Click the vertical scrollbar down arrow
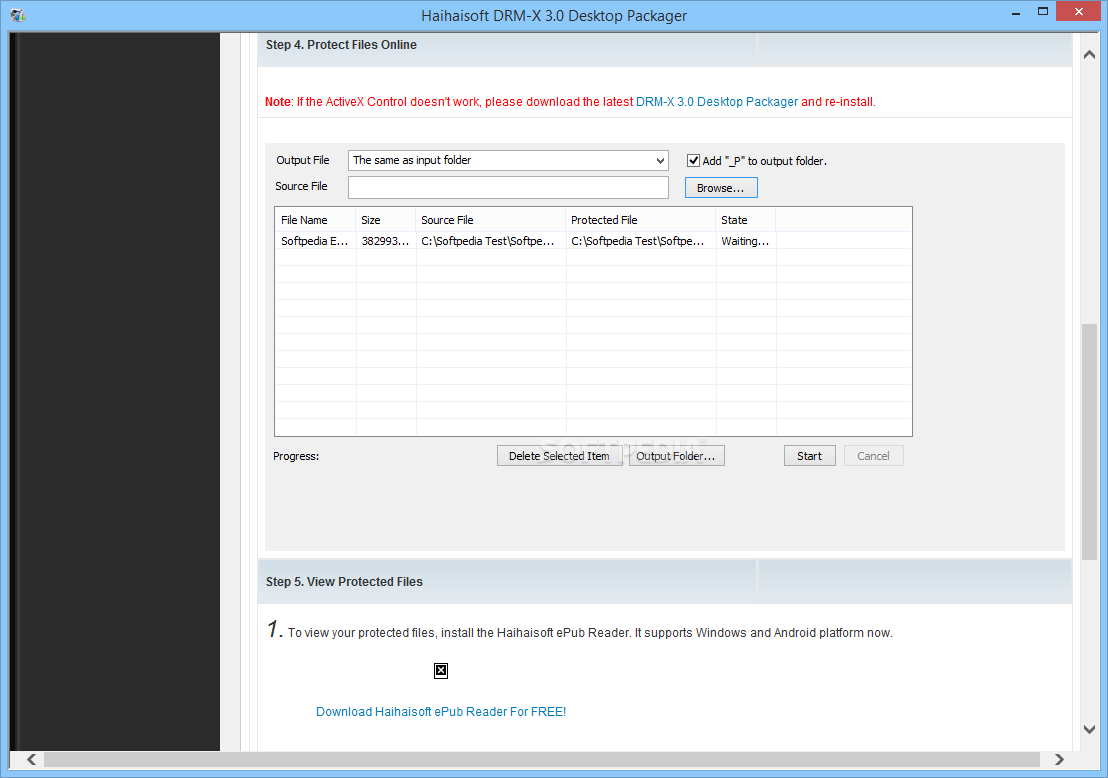This screenshot has height=778, width=1108. click(x=1089, y=729)
